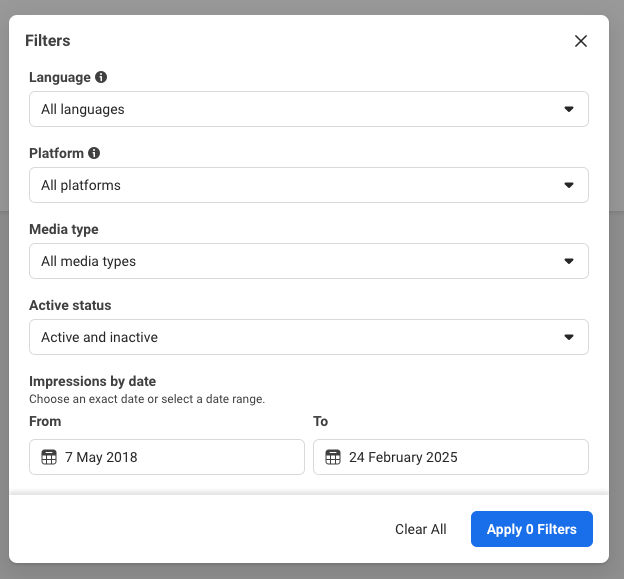Image resolution: width=624 pixels, height=579 pixels.
Task: Open the 'All languages' dropdown
Action: 309,109
